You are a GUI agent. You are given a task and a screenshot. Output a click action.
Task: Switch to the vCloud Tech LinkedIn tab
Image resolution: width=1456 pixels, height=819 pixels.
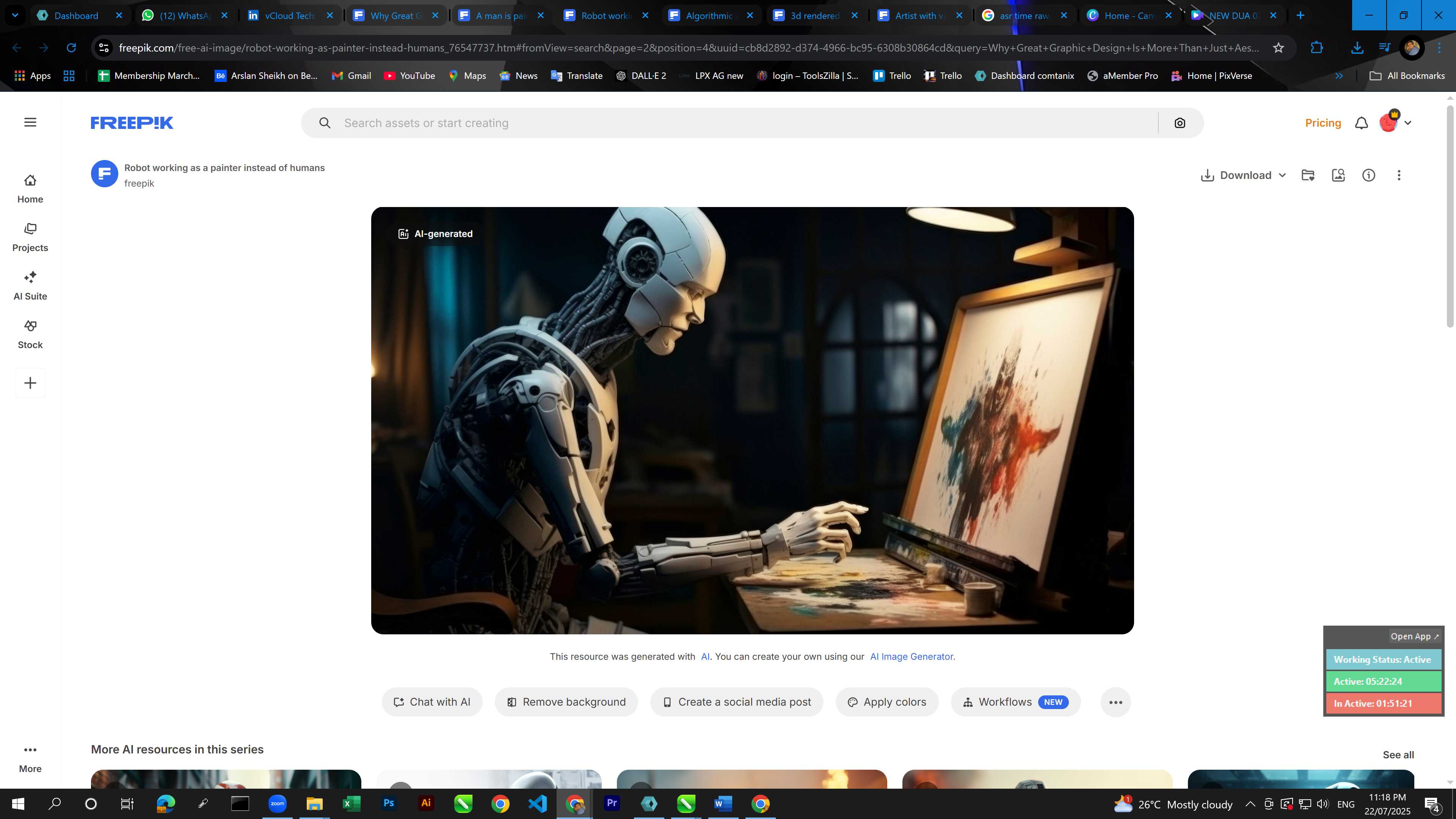(x=289, y=15)
